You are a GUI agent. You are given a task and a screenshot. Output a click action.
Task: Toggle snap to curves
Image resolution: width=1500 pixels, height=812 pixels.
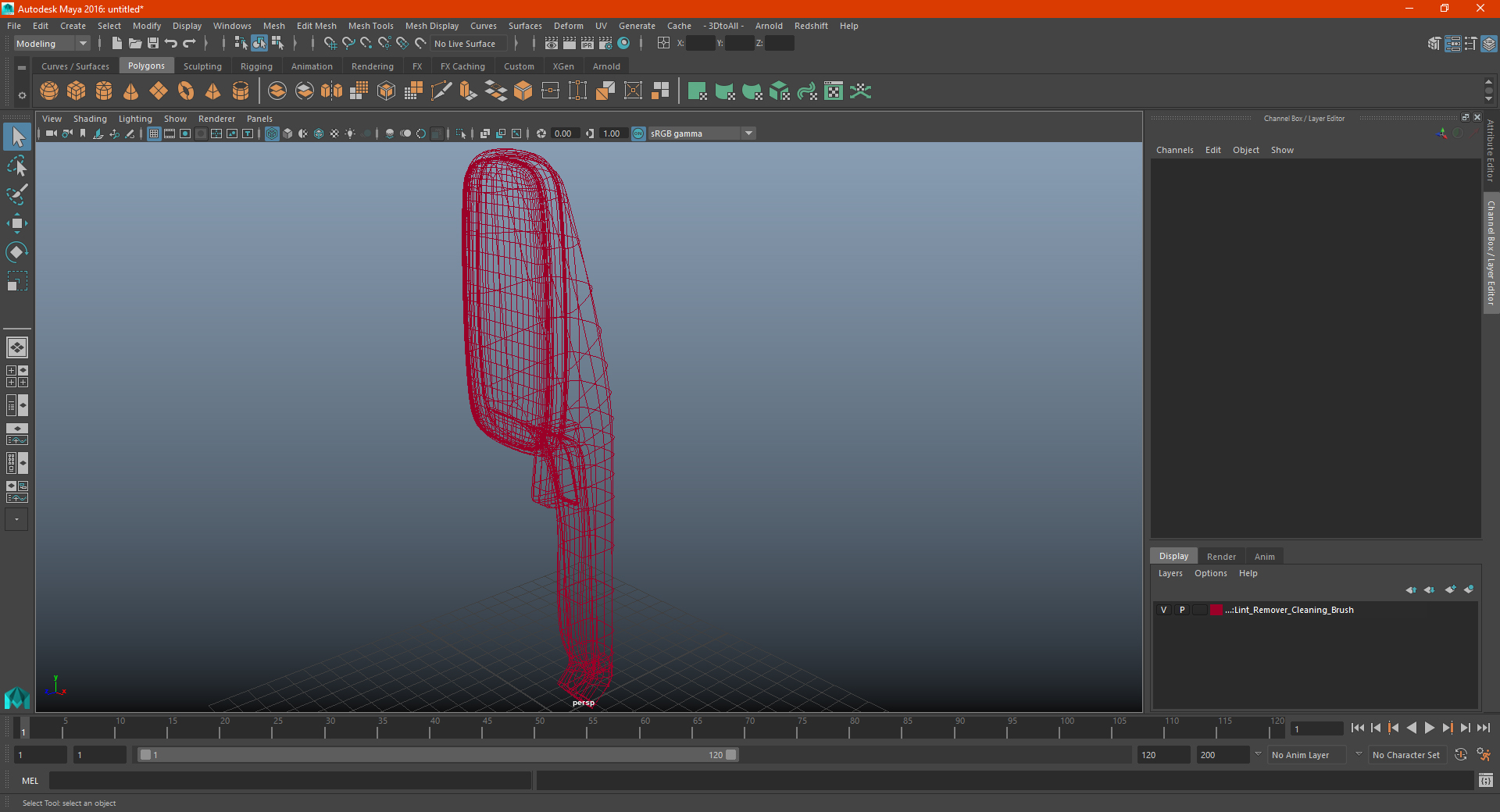[x=348, y=44]
